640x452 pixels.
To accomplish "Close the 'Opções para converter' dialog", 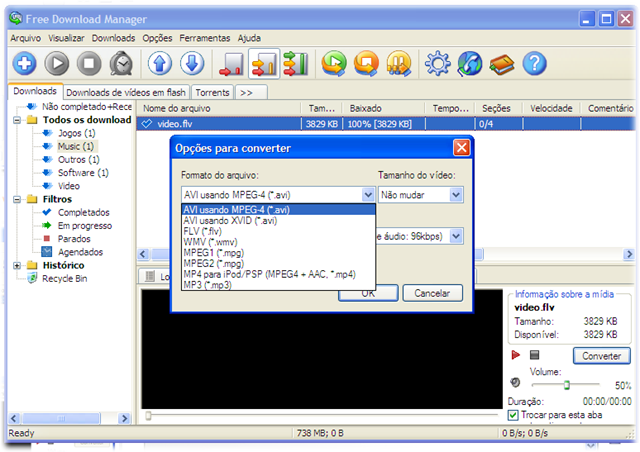I will pyautogui.click(x=462, y=148).
